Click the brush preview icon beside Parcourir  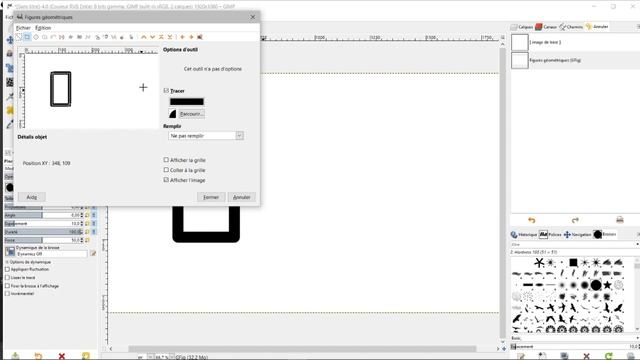click(x=173, y=114)
